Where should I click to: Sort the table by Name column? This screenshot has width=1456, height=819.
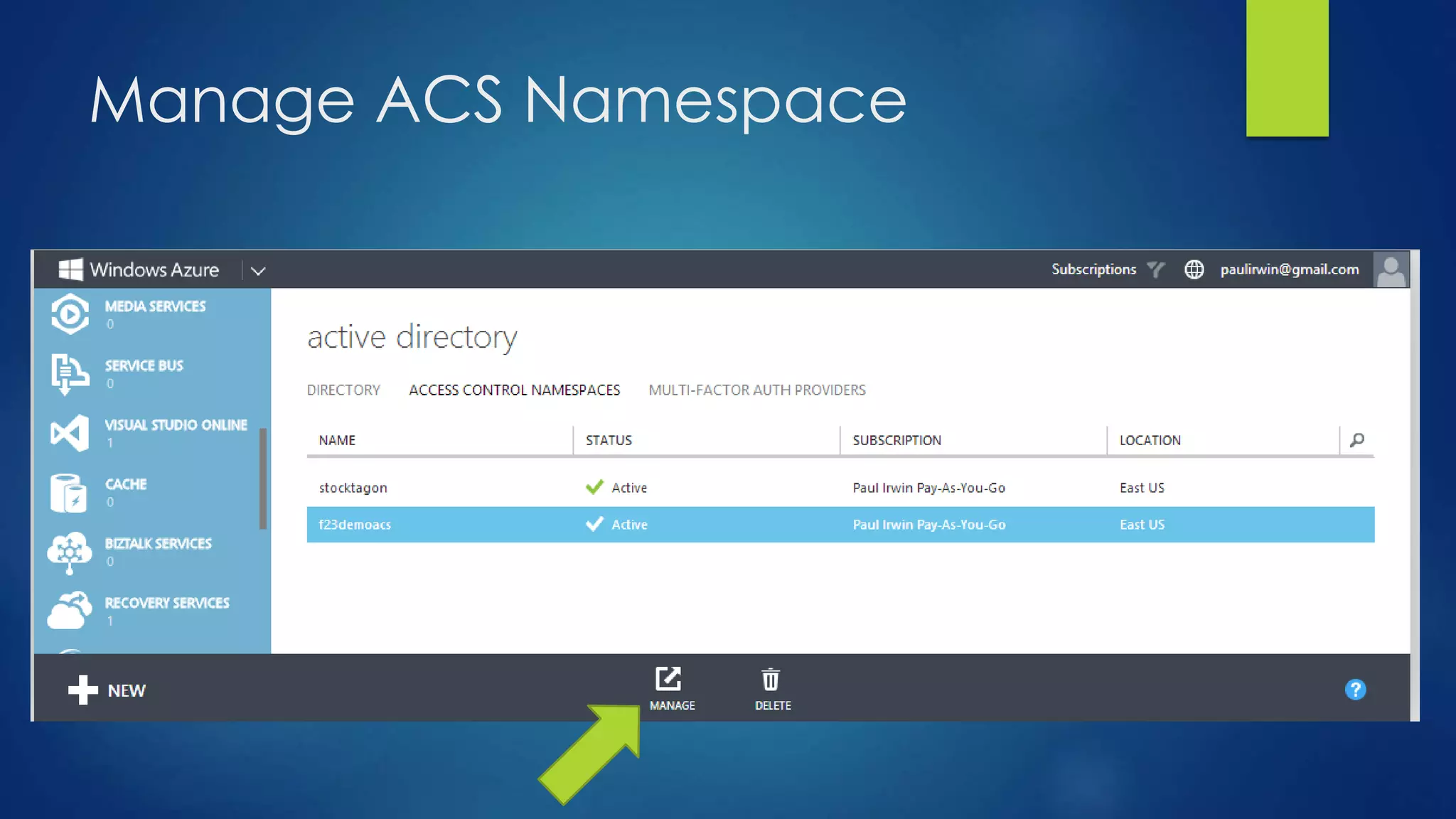click(337, 440)
